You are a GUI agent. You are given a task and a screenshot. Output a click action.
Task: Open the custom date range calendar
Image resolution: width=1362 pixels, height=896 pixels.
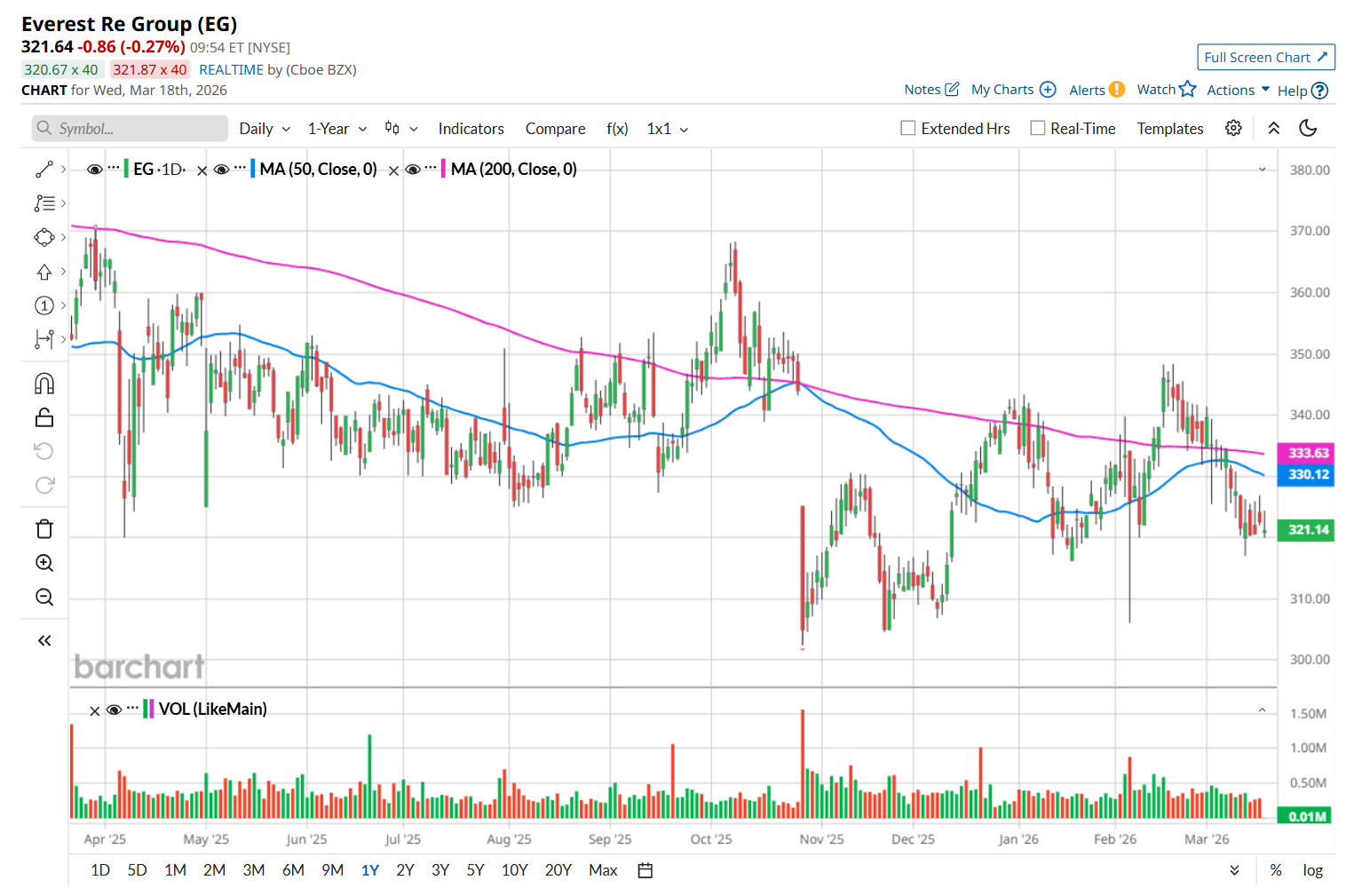645,870
